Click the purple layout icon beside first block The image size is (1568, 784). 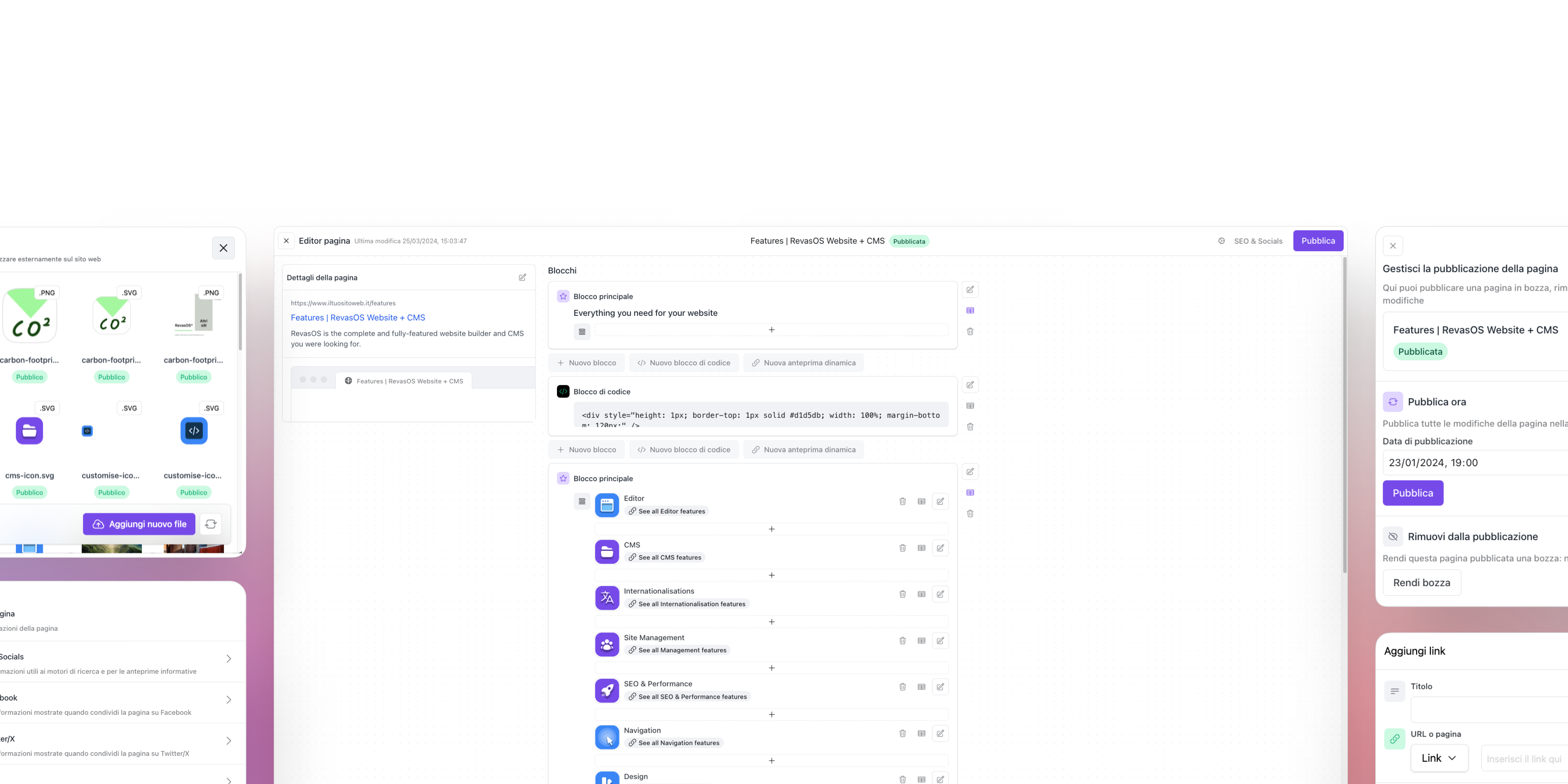(x=970, y=310)
